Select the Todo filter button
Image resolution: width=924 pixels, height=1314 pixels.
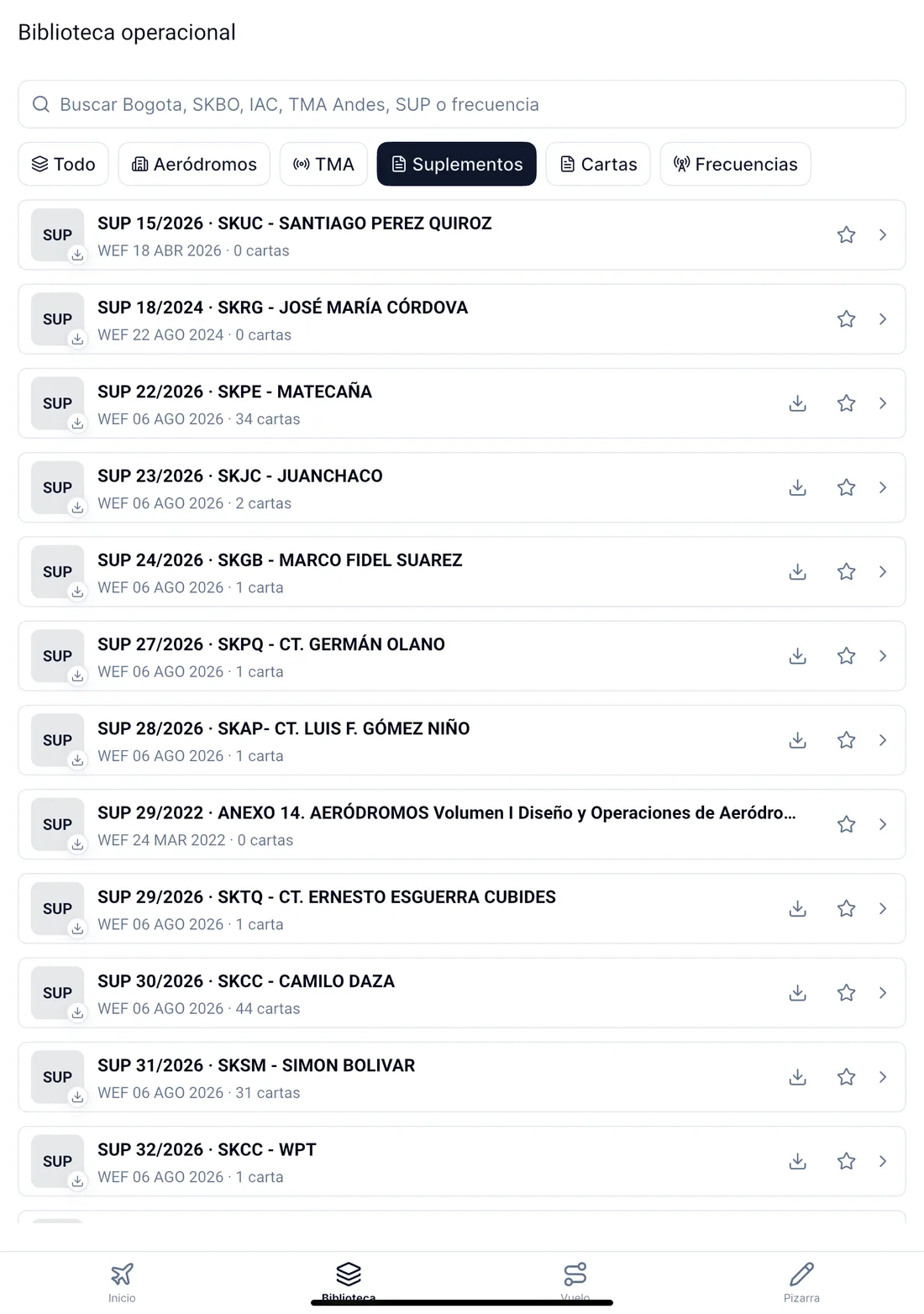(x=64, y=164)
